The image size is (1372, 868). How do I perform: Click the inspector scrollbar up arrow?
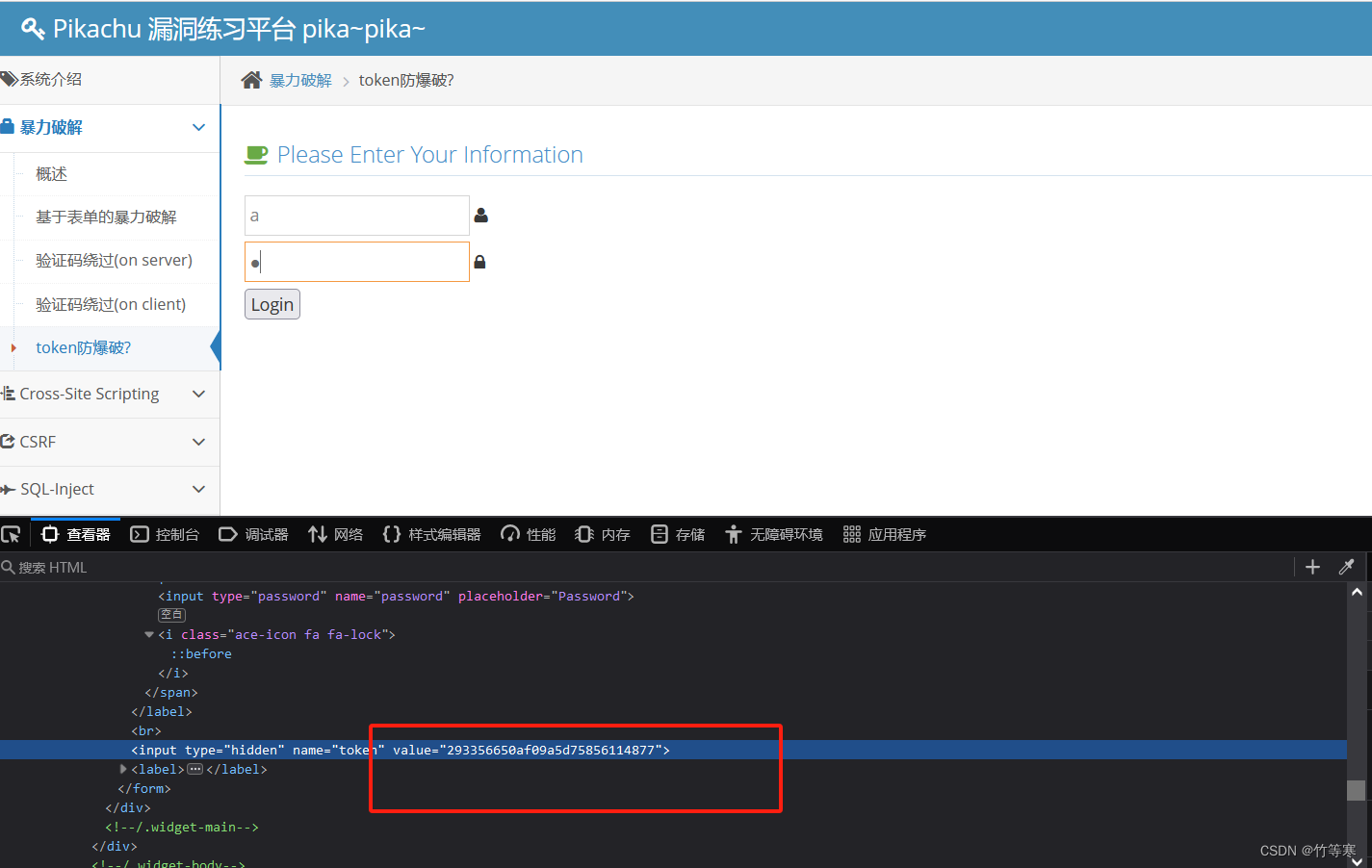(1357, 592)
